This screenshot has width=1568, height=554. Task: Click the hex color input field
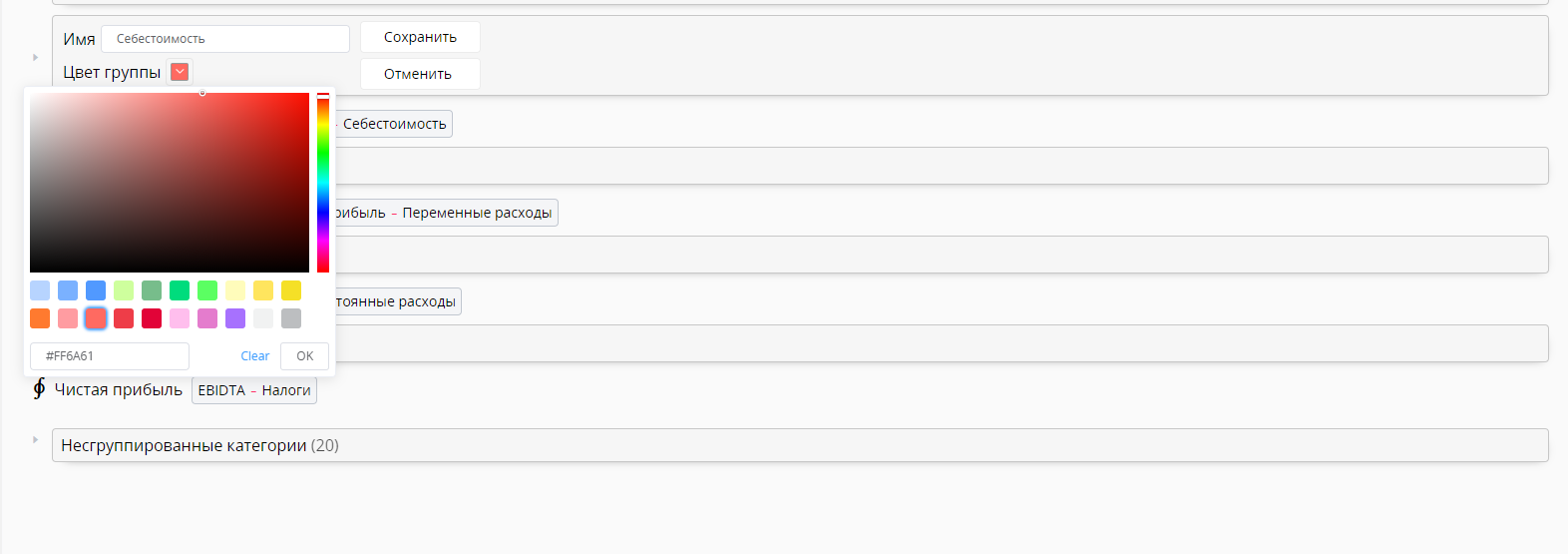(110, 356)
